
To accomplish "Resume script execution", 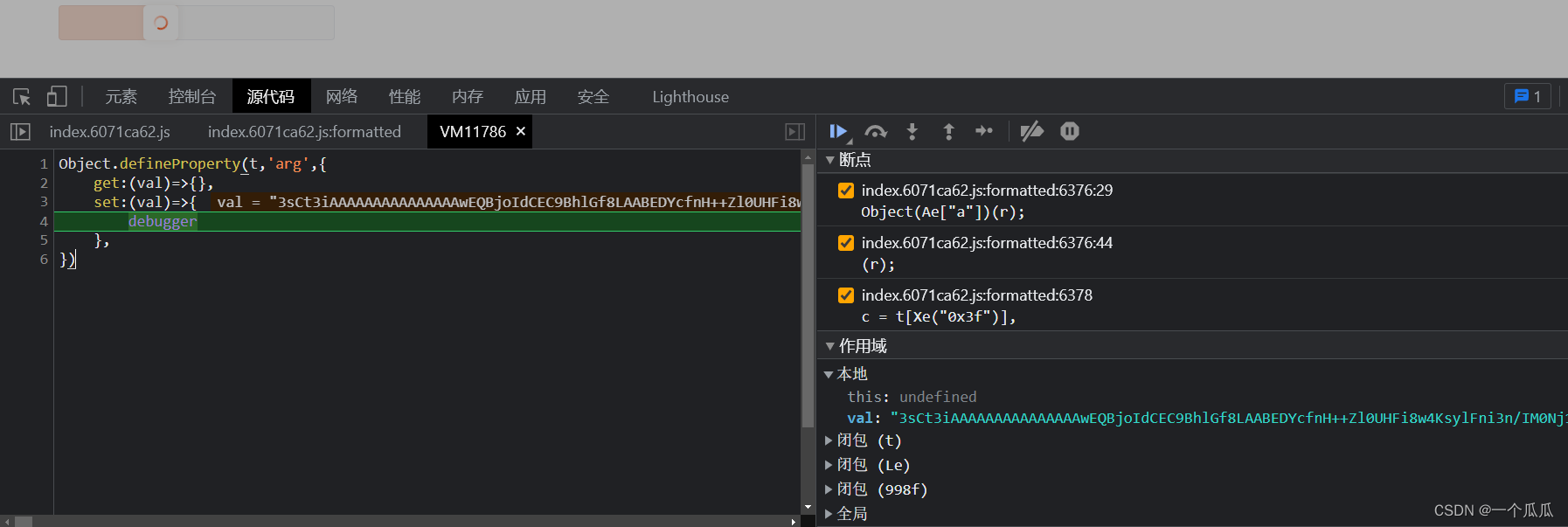I will (839, 132).
